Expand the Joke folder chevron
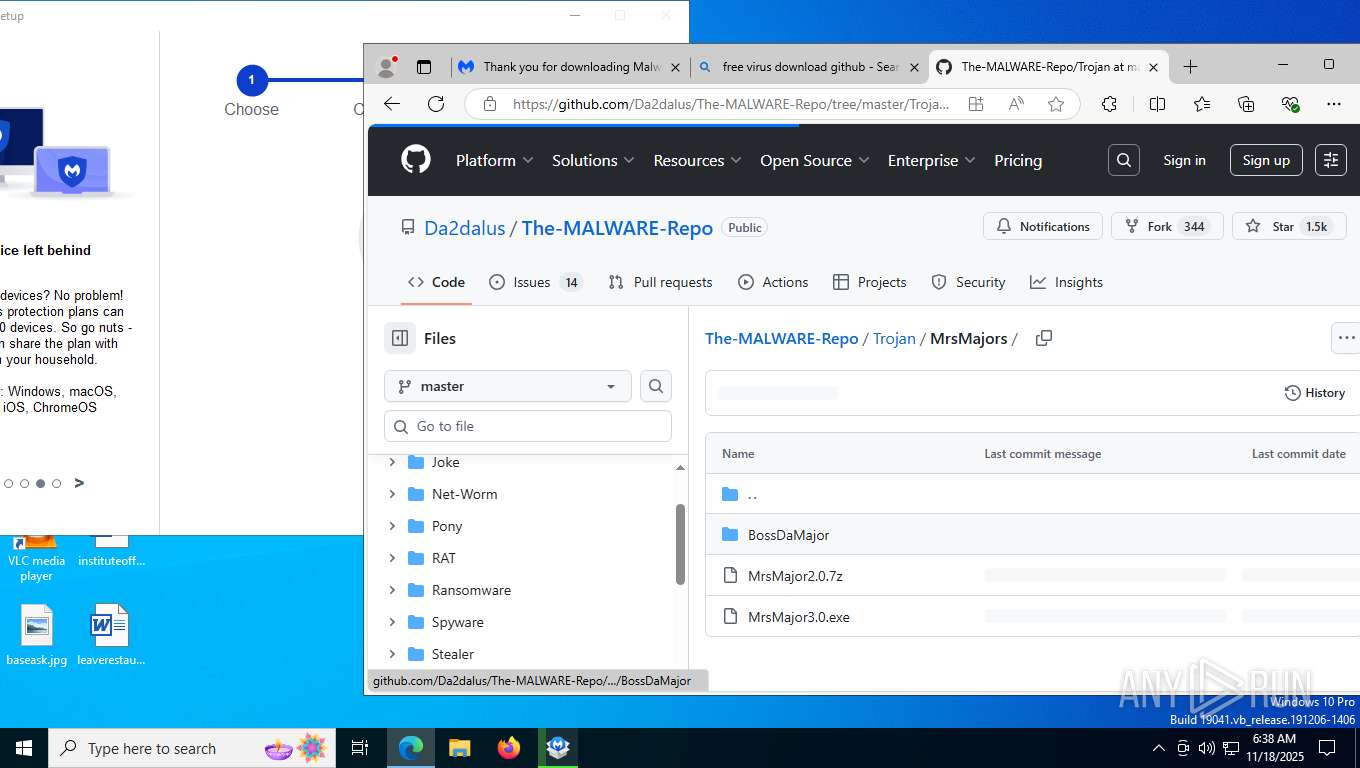Viewport: 1360px width, 768px height. coord(392,462)
